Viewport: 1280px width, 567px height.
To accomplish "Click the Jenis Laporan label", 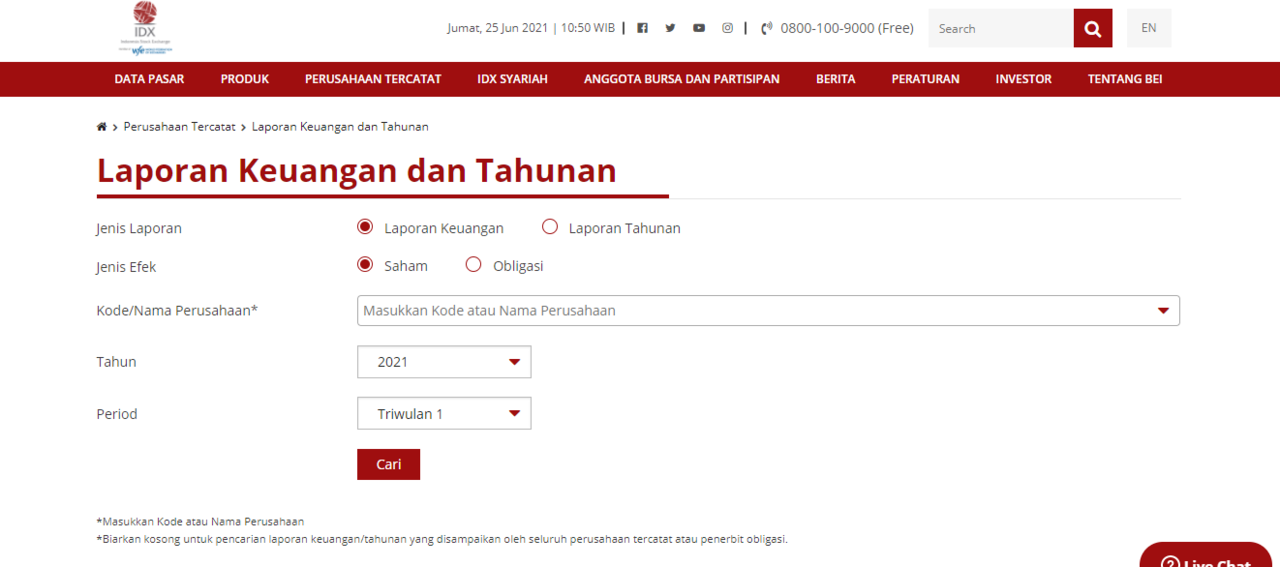I will coord(139,228).
